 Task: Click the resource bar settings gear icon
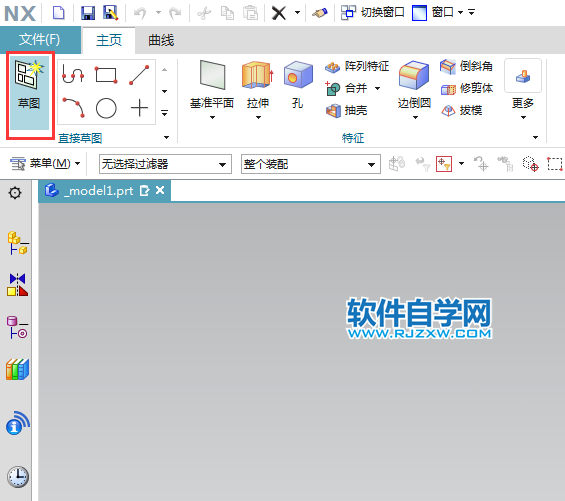pyautogui.click(x=15, y=193)
